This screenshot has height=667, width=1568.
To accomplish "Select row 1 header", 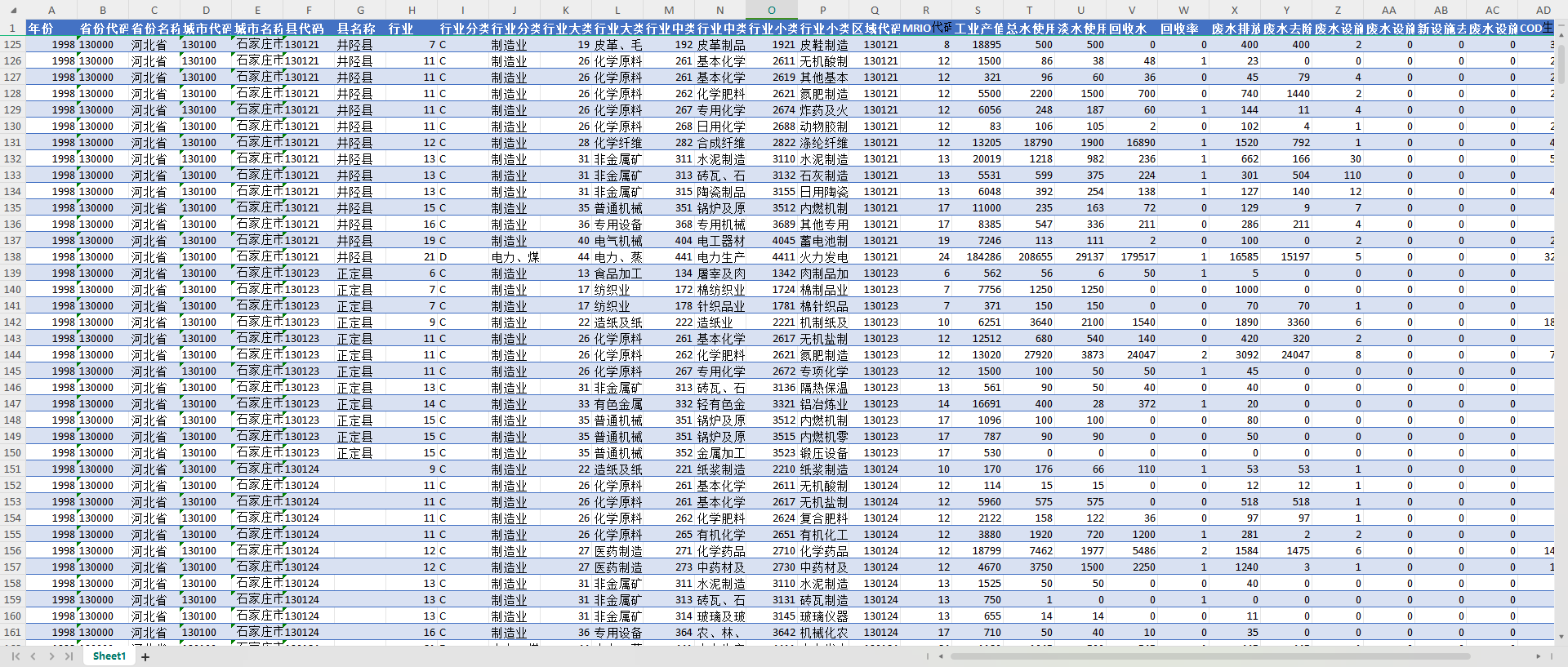I will [12, 28].
